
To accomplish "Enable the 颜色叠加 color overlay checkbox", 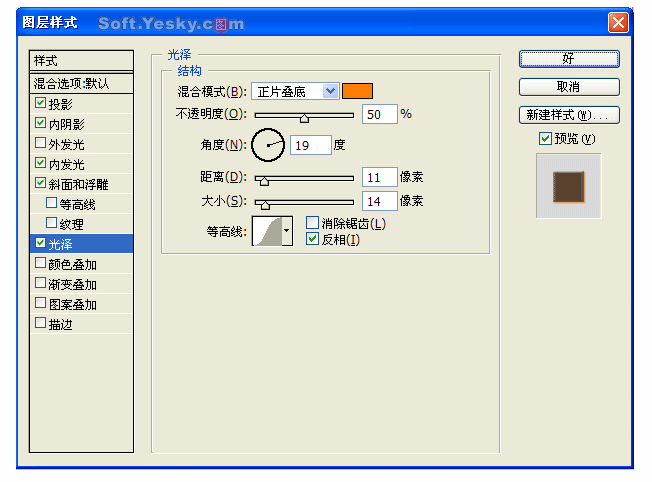I will tap(40, 263).
